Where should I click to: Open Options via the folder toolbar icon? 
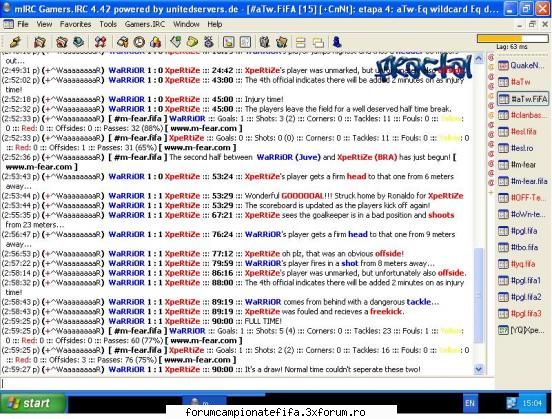click(39, 42)
